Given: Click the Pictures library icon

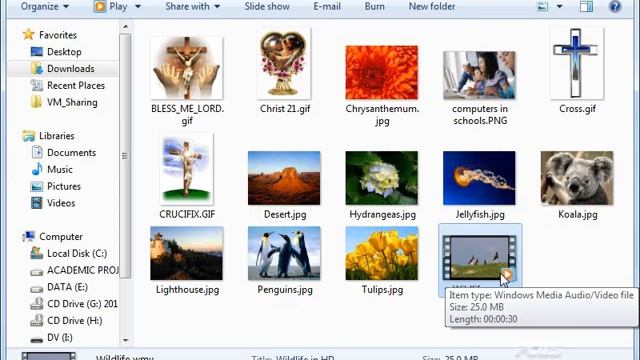Looking at the screenshot, I should pos(36,186).
